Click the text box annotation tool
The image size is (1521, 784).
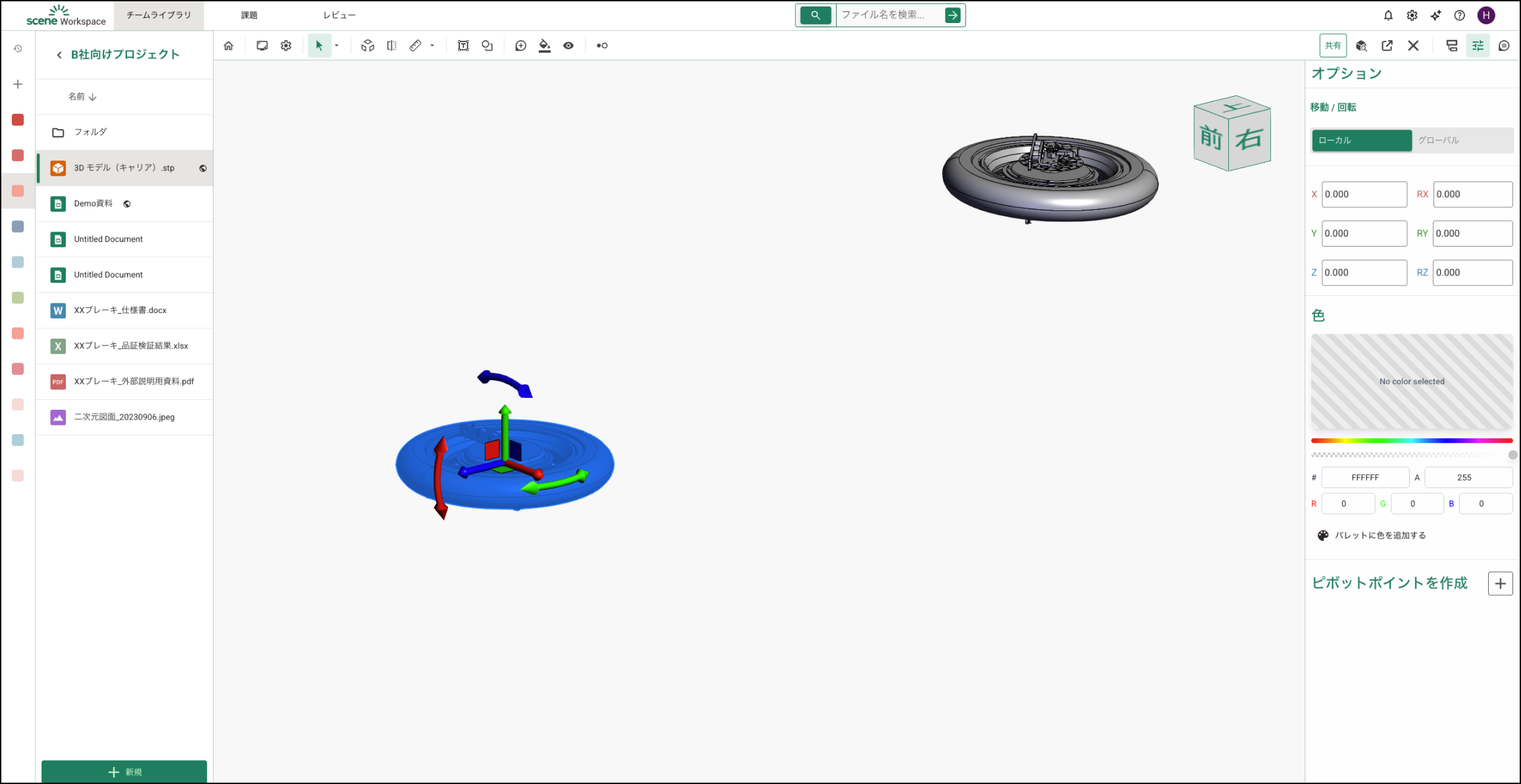(463, 45)
